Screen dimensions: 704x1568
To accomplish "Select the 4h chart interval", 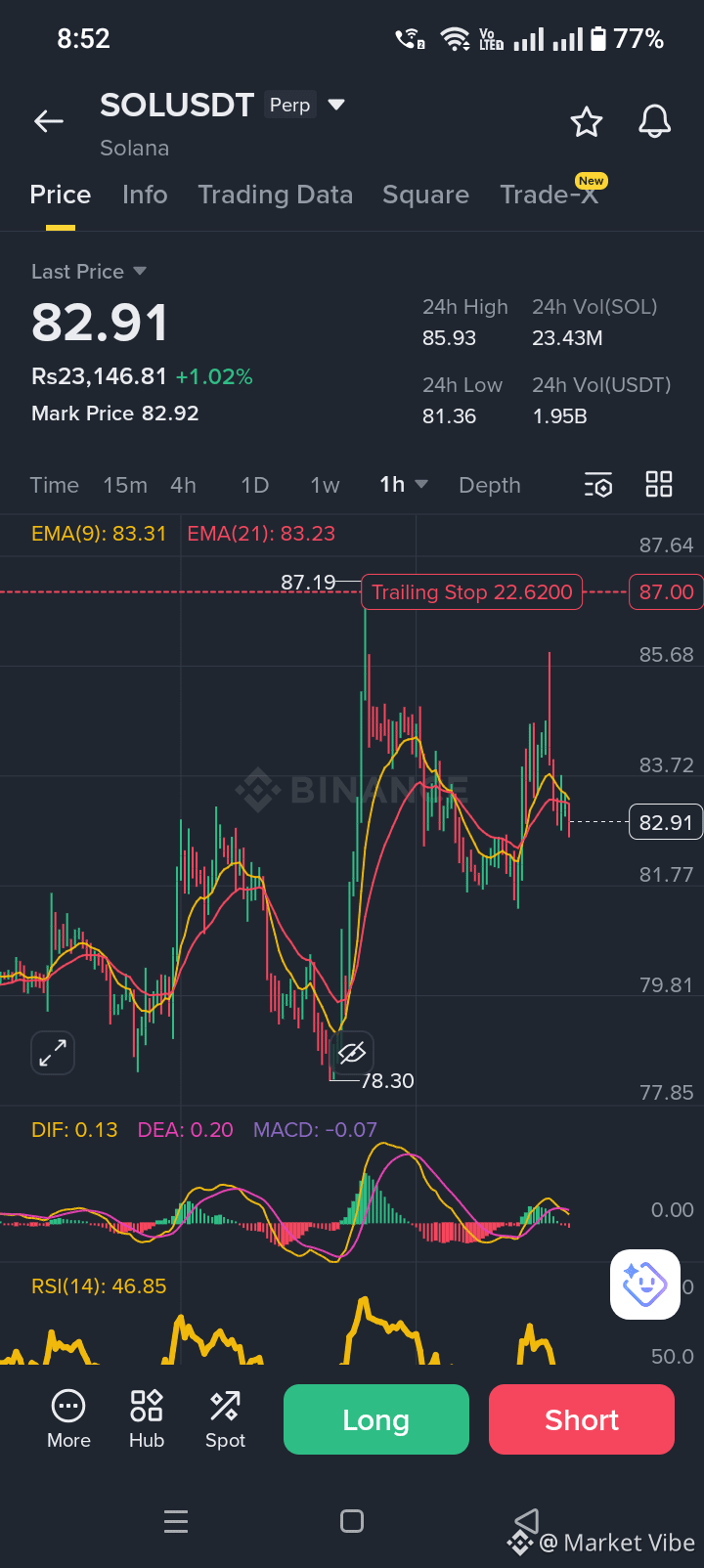I will click(x=183, y=485).
